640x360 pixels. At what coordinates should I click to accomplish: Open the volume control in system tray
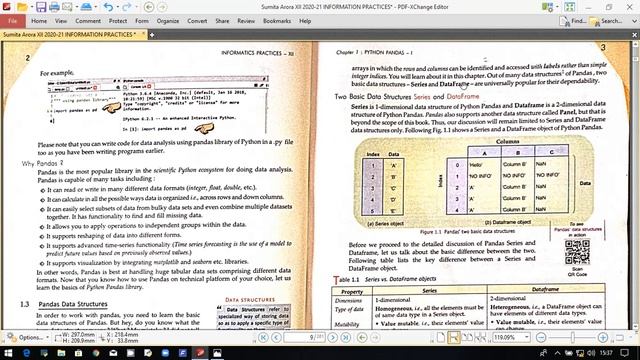pos(591,353)
